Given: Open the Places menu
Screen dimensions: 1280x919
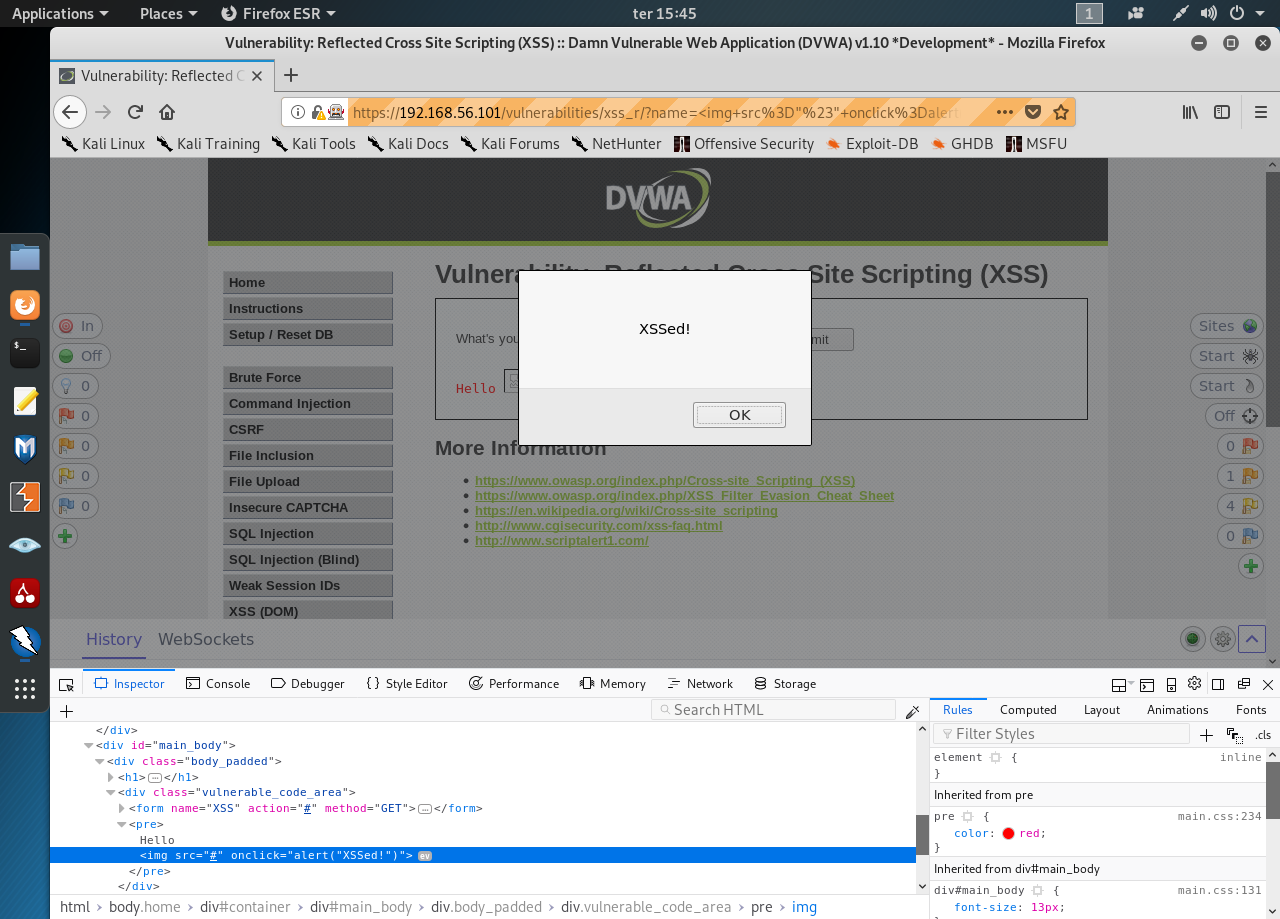Looking at the screenshot, I should pyautogui.click(x=168, y=13).
